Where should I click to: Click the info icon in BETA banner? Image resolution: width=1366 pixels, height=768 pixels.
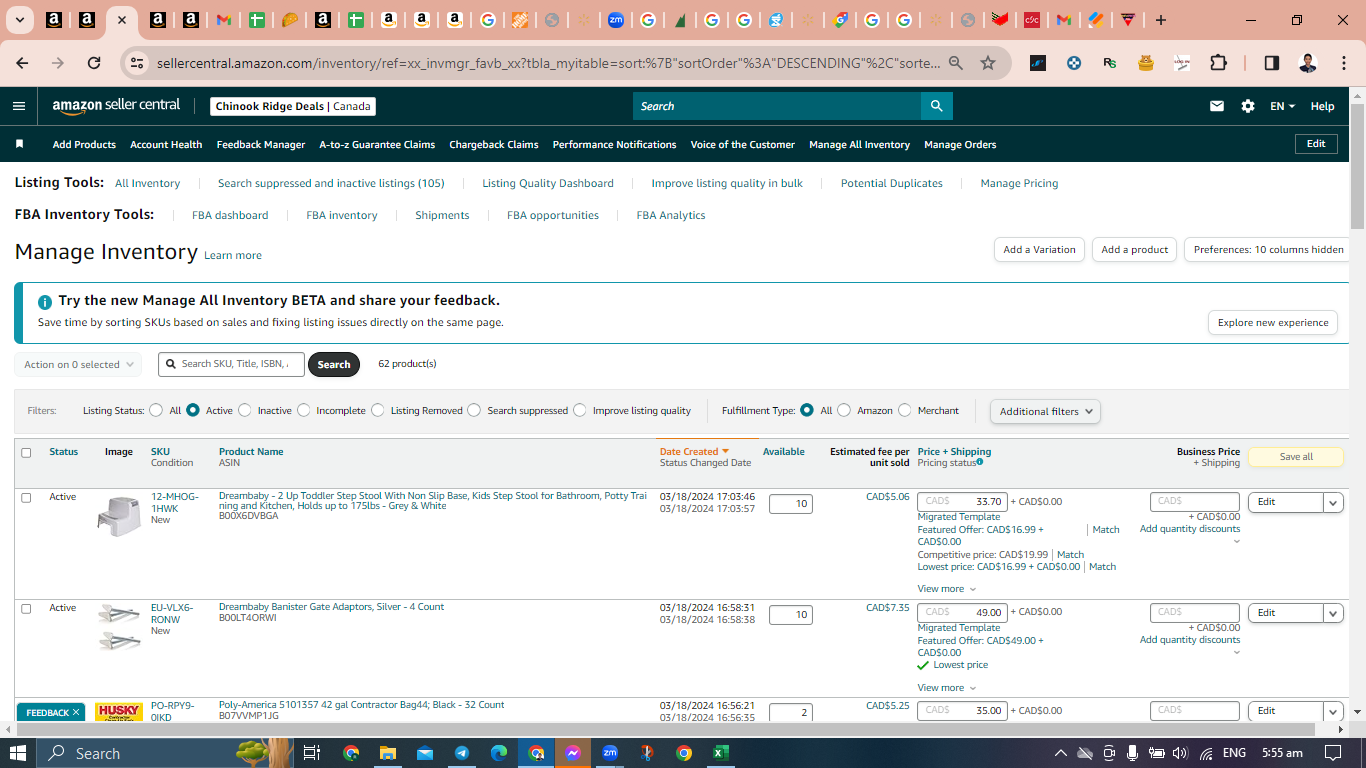(x=44, y=301)
